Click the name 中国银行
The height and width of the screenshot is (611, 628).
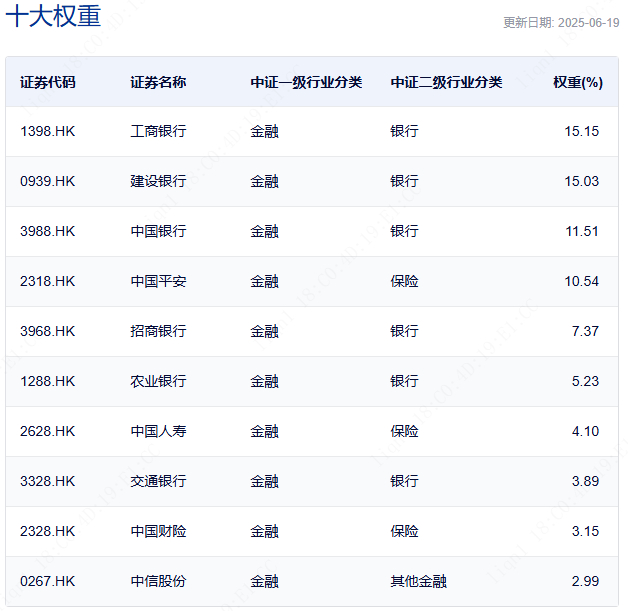(x=158, y=231)
